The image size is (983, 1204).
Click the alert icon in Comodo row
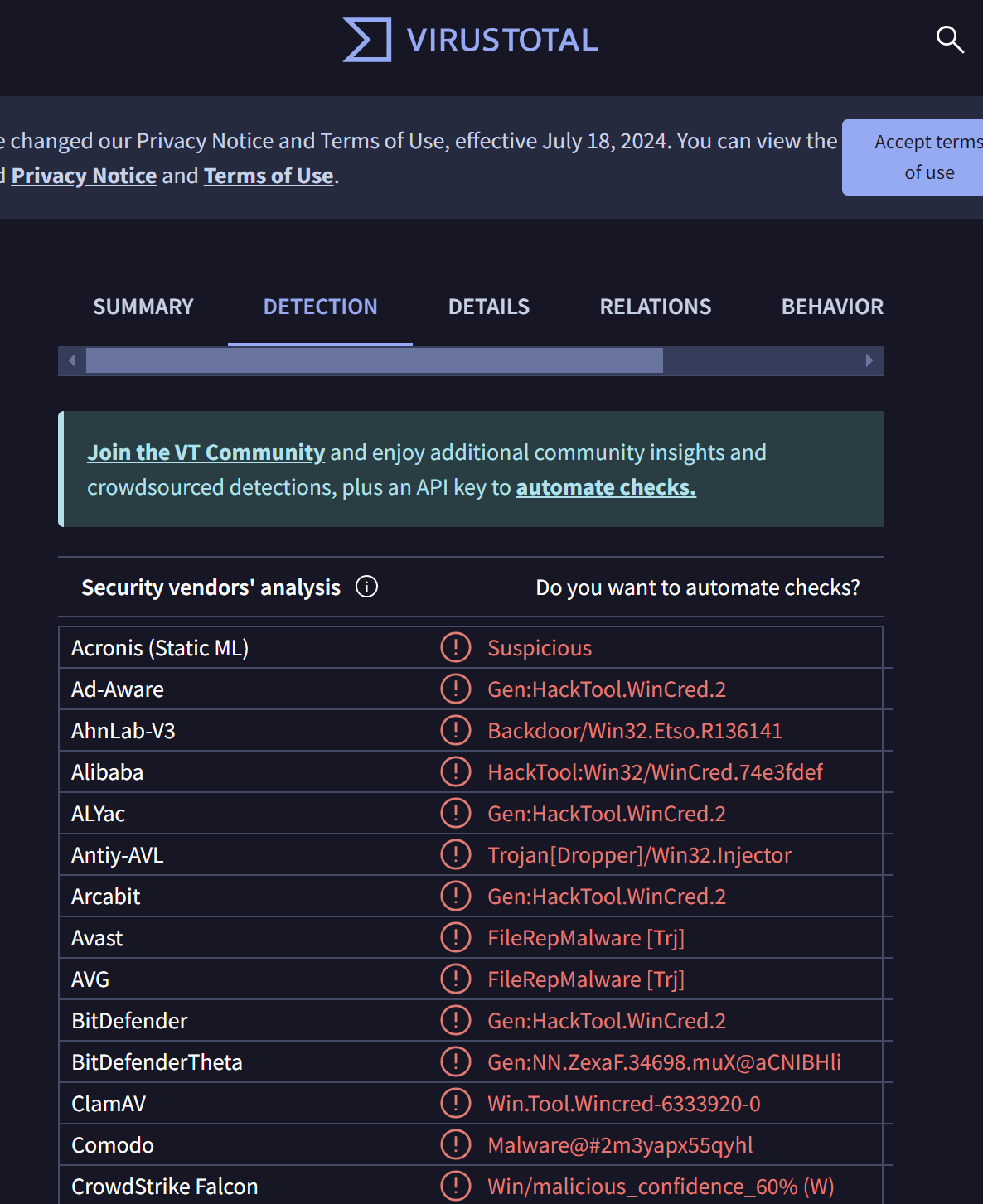tap(456, 1144)
